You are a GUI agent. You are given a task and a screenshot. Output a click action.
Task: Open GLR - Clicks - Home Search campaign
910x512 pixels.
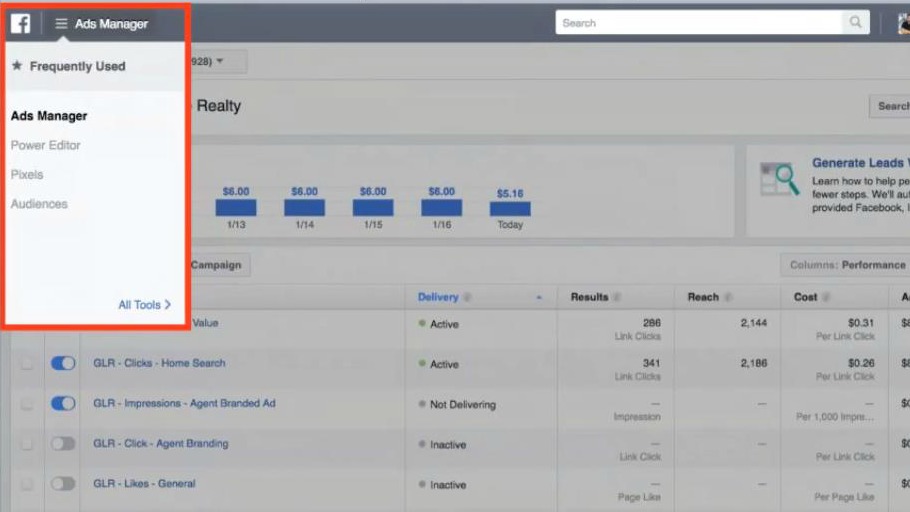[x=159, y=363]
